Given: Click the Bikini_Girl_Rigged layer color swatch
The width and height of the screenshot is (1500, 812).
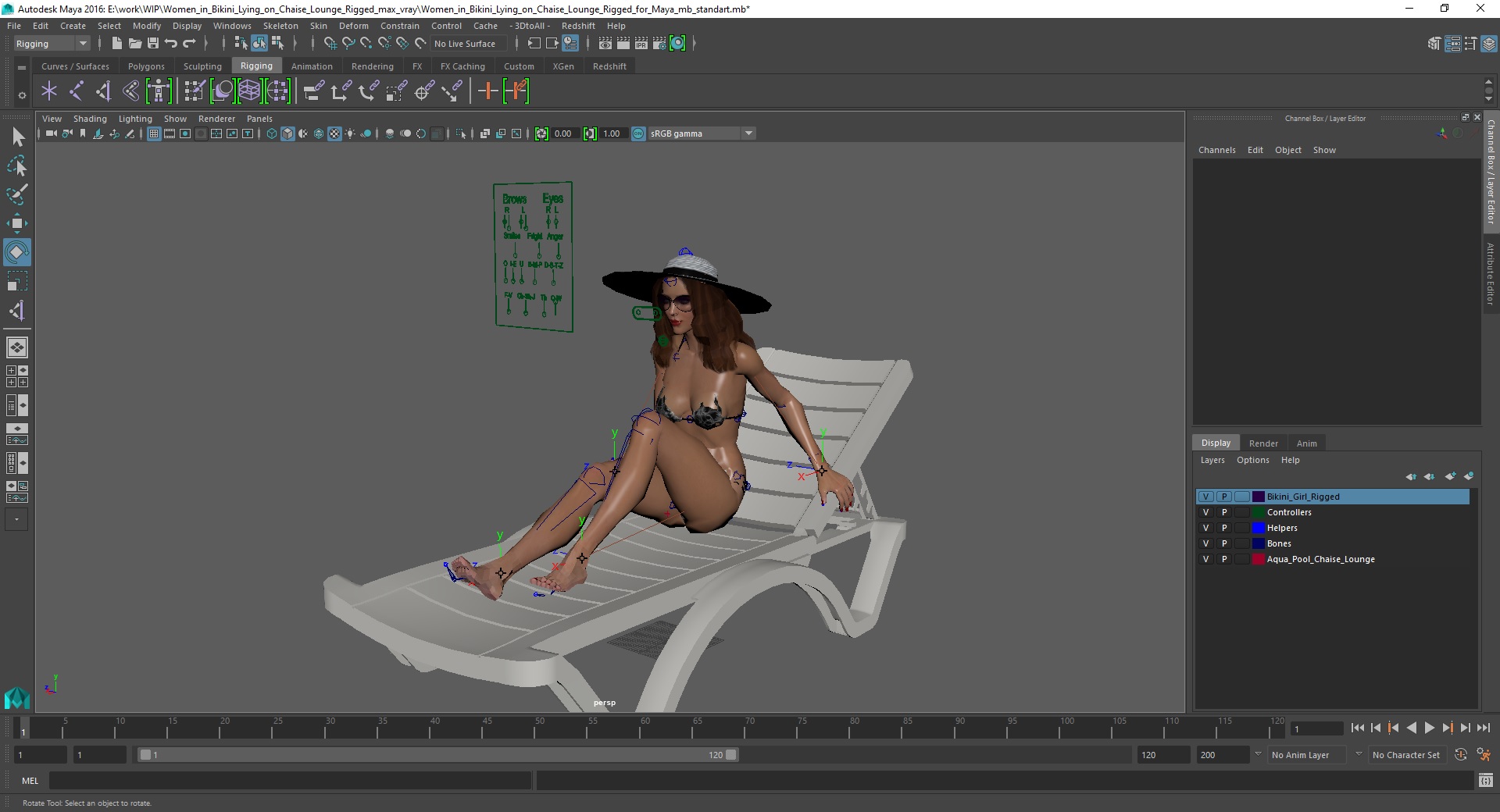Looking at the screenshot, I should pos(1259,497).
